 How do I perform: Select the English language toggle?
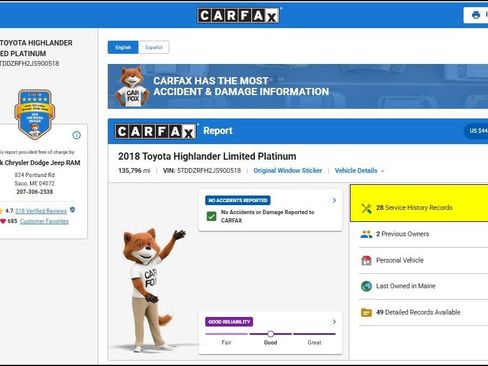click(123, 47)
